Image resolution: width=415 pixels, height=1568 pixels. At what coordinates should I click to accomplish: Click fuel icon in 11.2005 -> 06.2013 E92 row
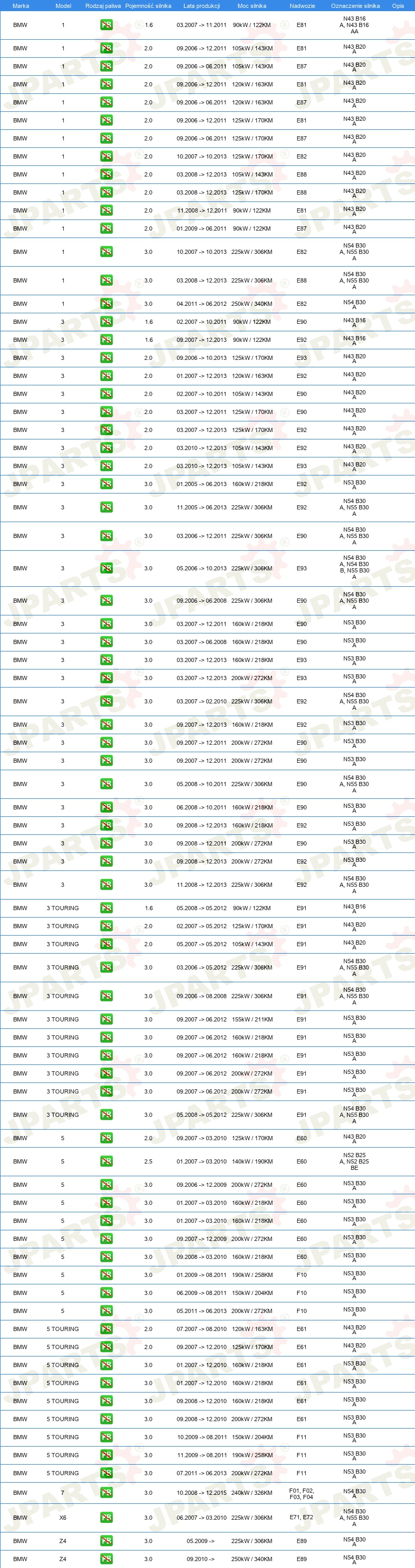106,508
